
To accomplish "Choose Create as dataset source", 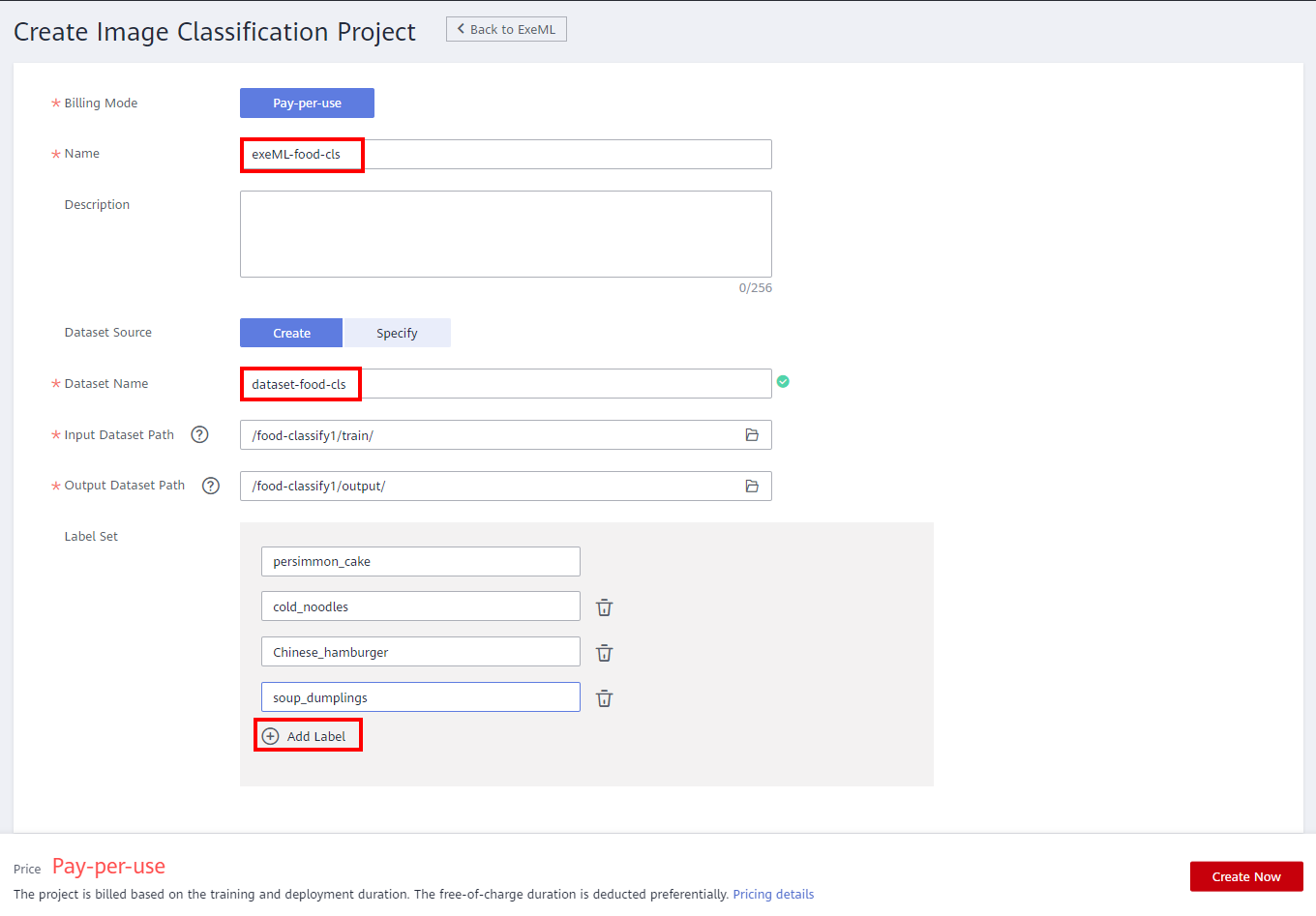I will pos(291,333).
